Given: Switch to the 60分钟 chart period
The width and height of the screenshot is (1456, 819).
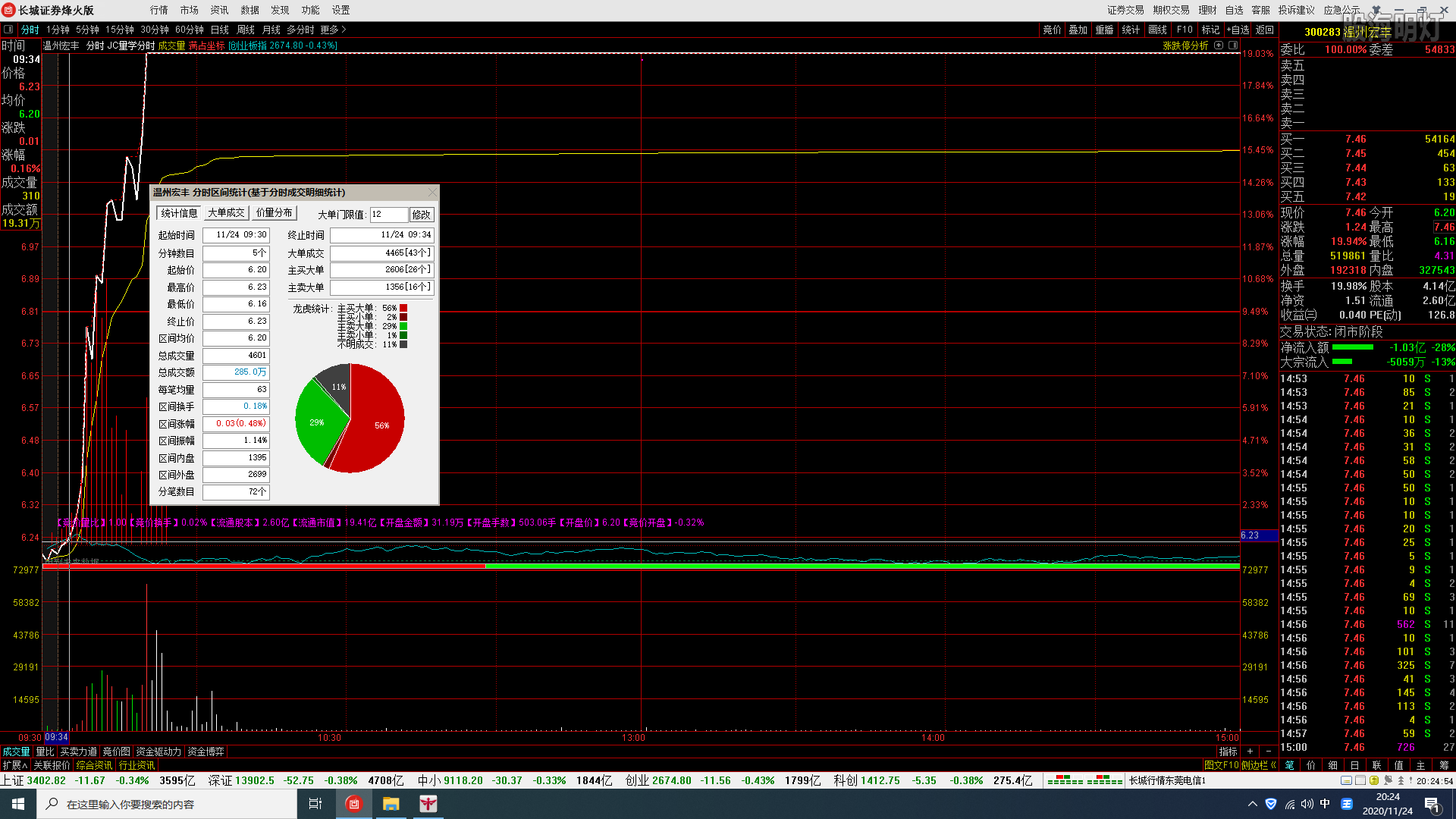Looking at the screenshot, I should click(190, 30).
